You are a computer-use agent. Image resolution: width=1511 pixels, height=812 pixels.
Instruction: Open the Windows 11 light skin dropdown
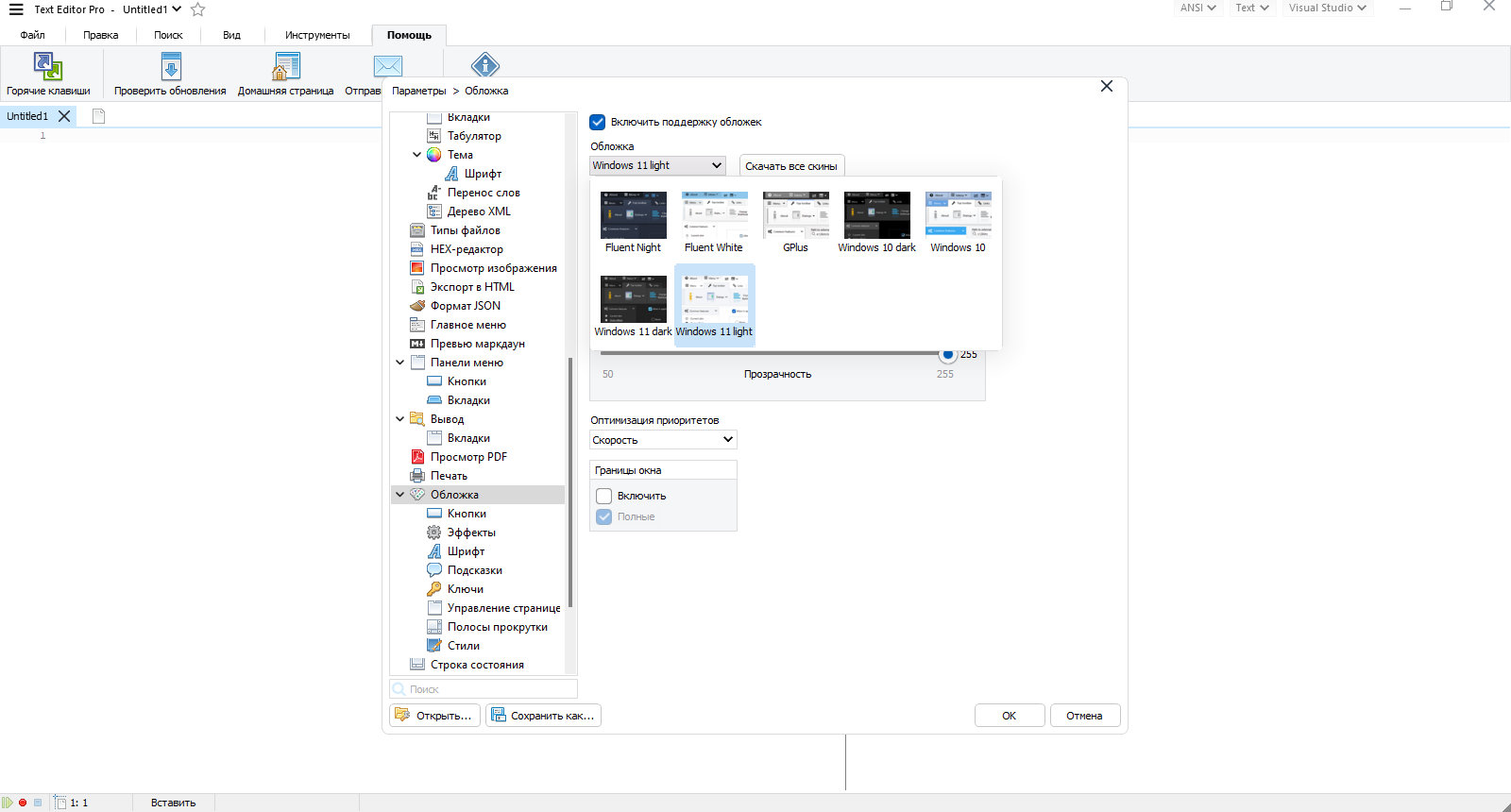point(657,165)
